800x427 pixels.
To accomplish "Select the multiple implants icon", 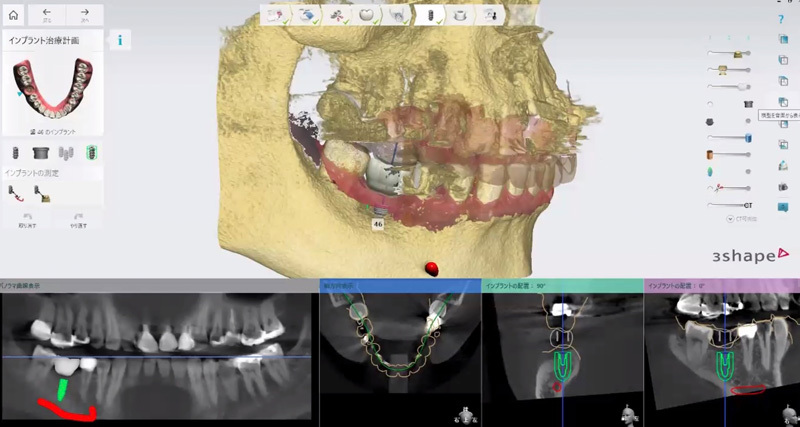I will click(66, 153).
